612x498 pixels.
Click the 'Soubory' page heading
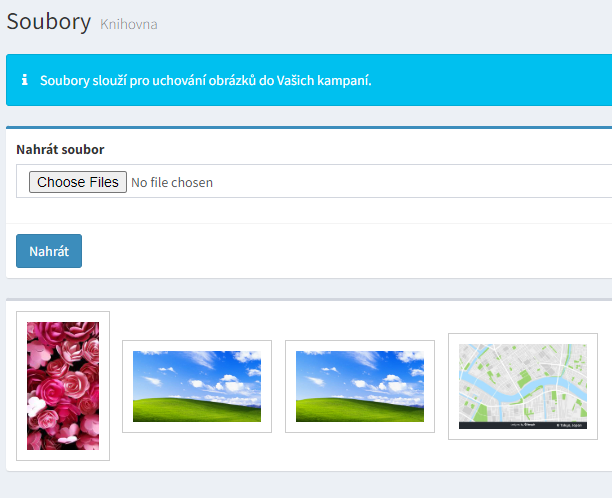(x=49, y=21)
